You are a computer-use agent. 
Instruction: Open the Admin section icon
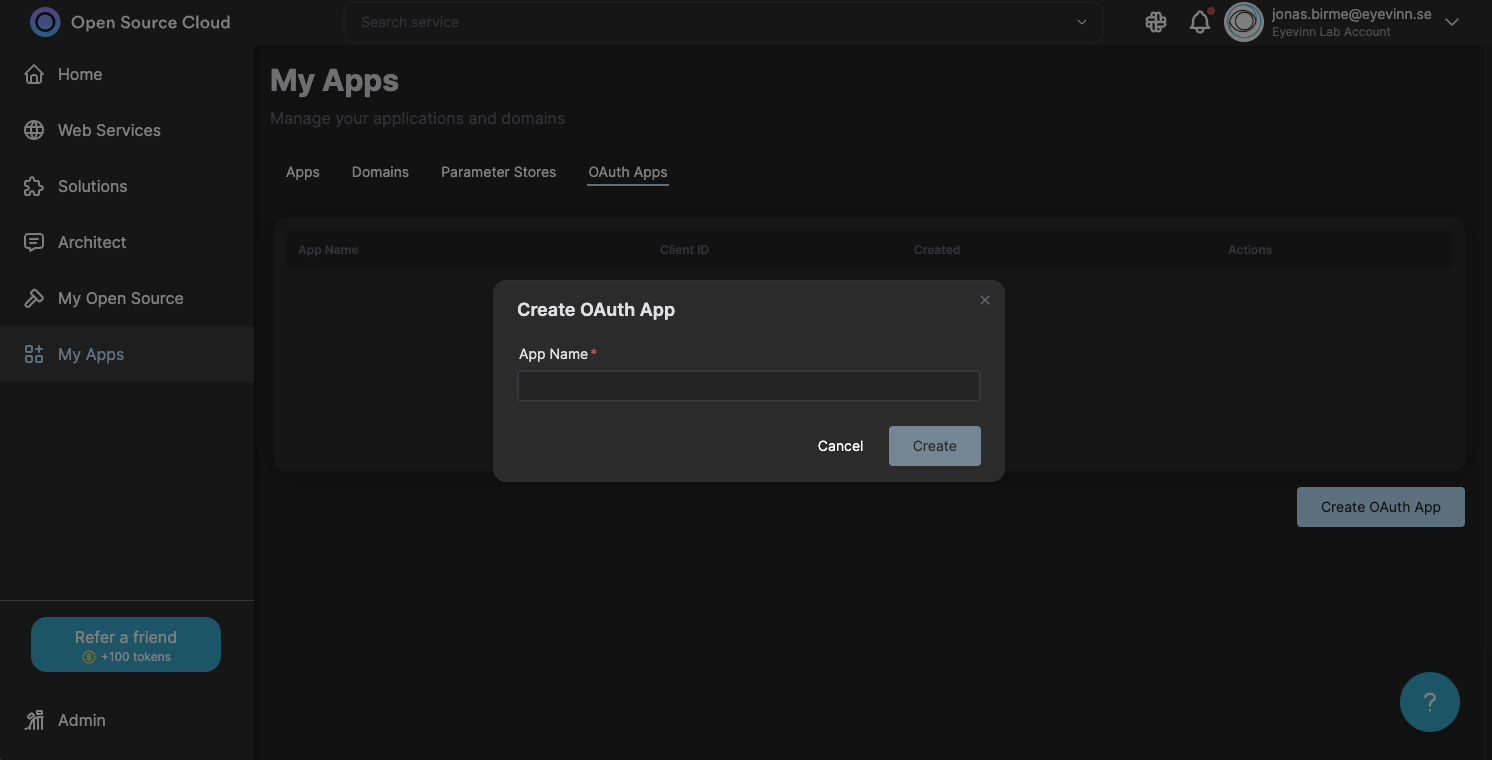(35, 719)
